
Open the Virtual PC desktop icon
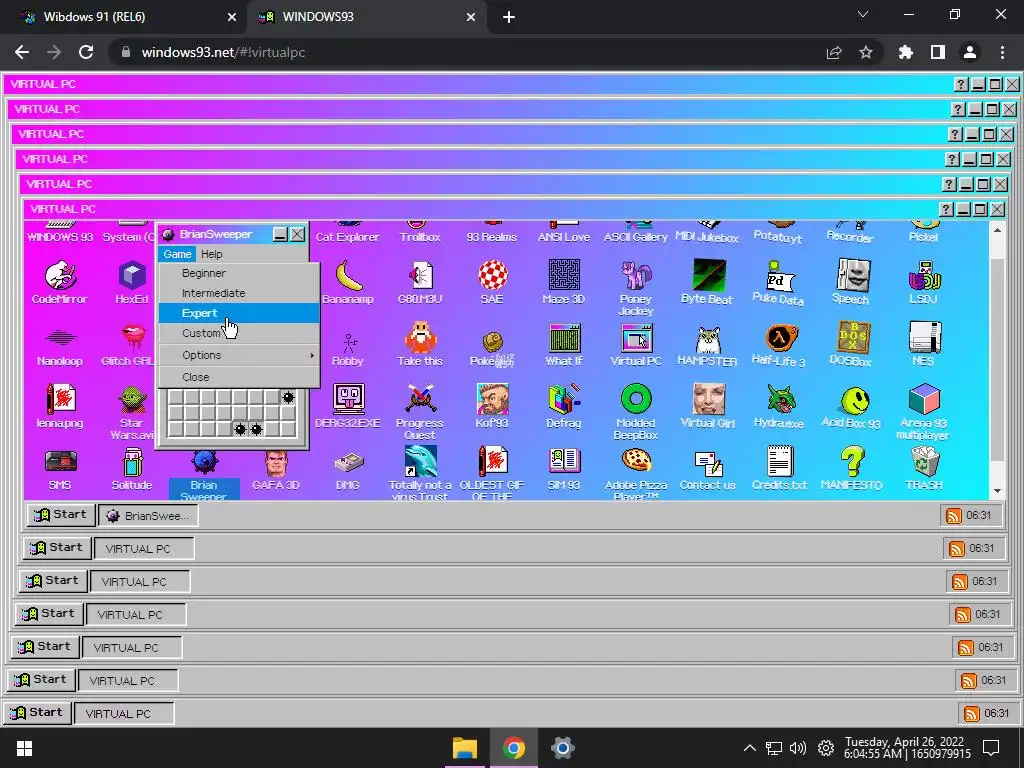(635, 344)
